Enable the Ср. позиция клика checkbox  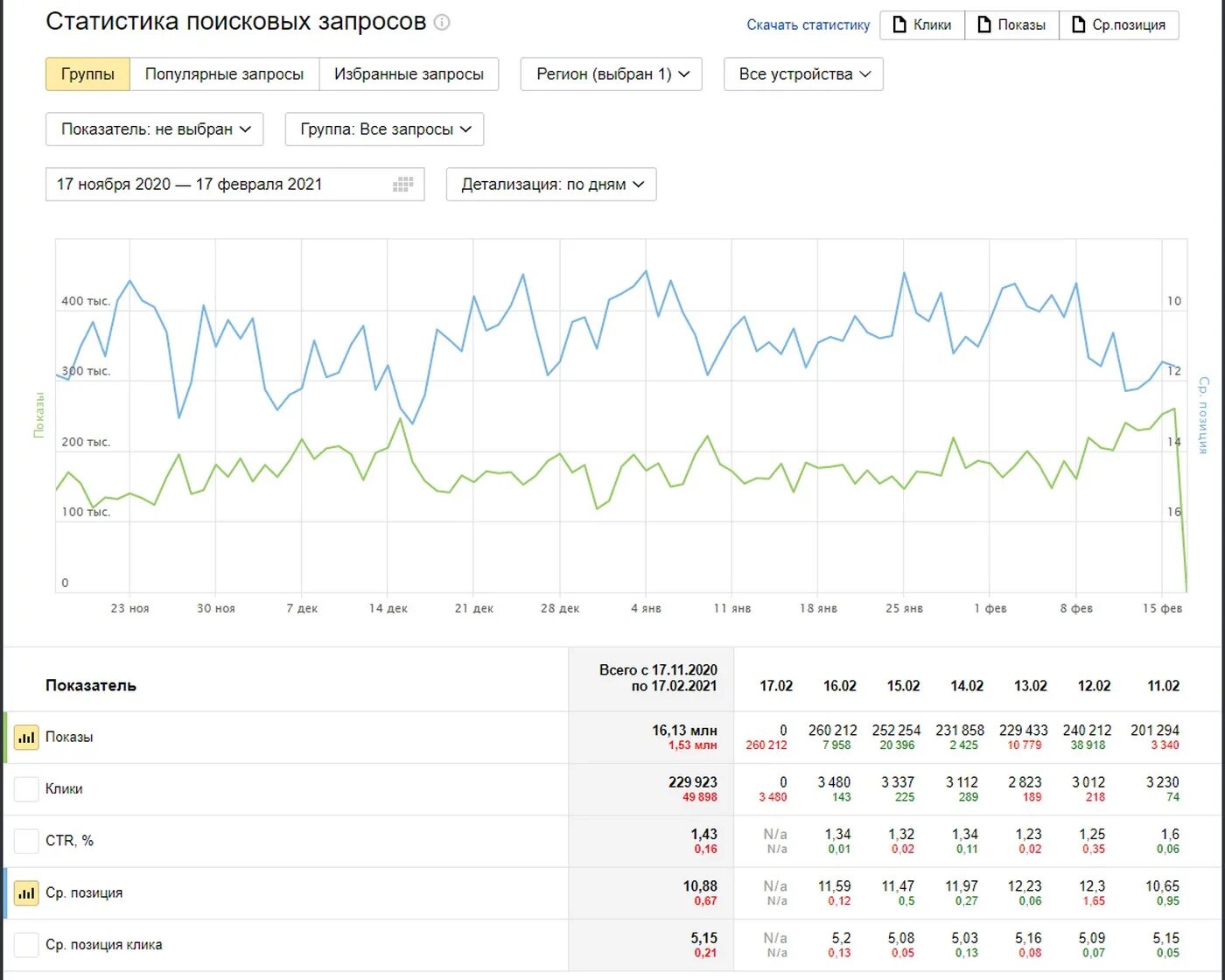26,945
